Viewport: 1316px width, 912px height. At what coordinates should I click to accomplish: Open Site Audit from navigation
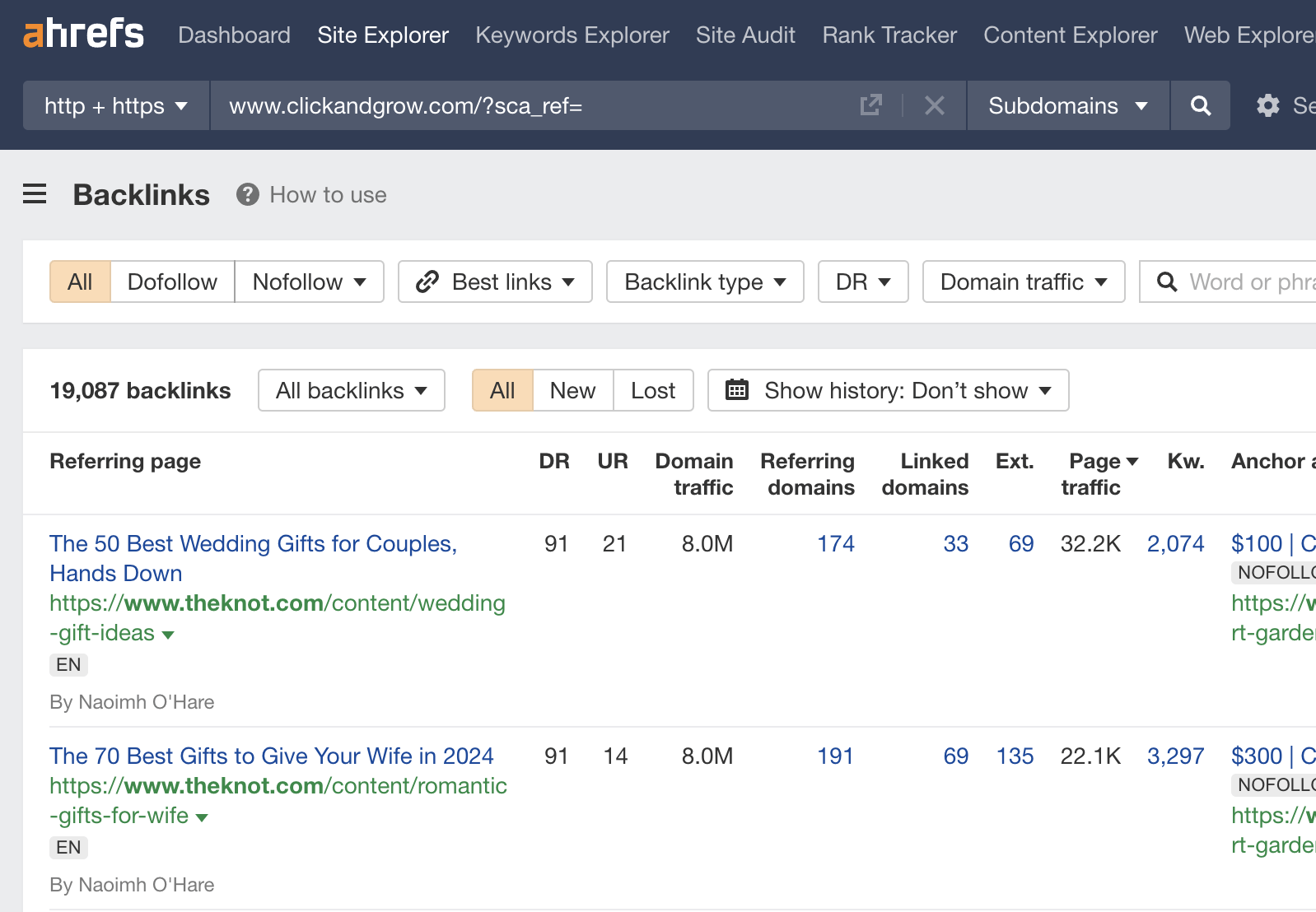pyautogui.click(x=745, y=35)
